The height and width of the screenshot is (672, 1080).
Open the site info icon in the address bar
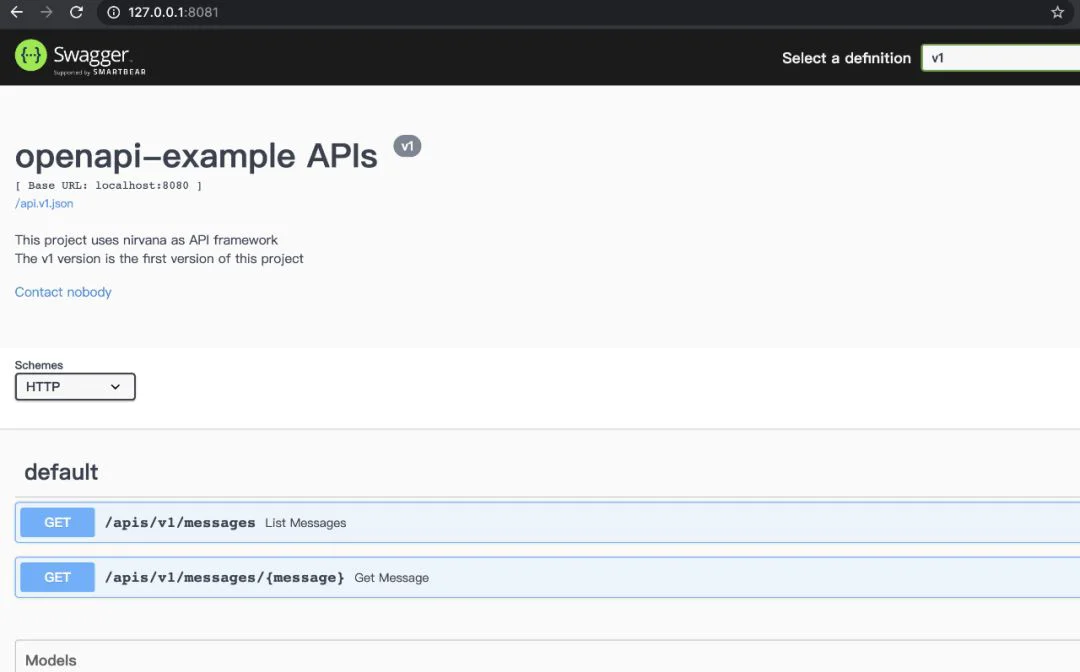point(114,12)
